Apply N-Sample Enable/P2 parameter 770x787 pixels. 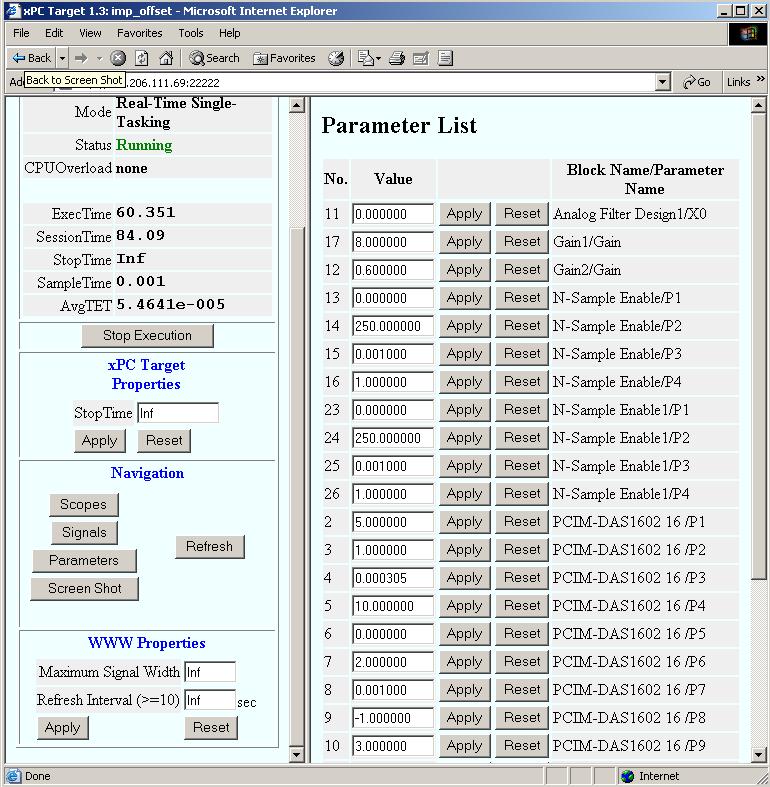pos(465,326)
